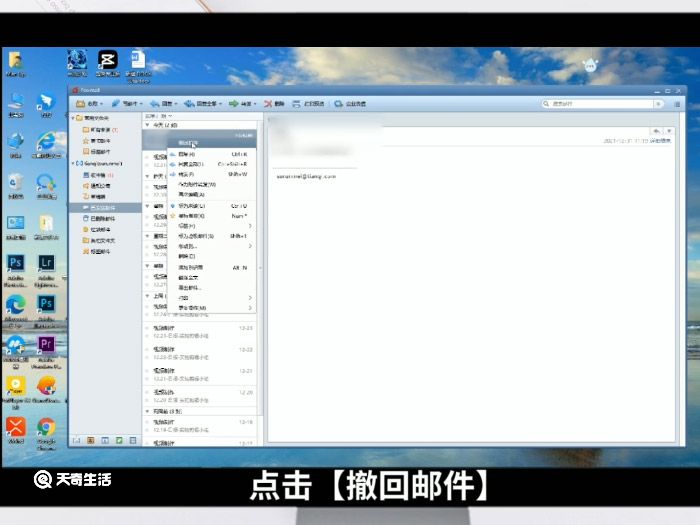Click the button at the search box's right end
Screen dimensions: 700x525
[x=658, y=104]
